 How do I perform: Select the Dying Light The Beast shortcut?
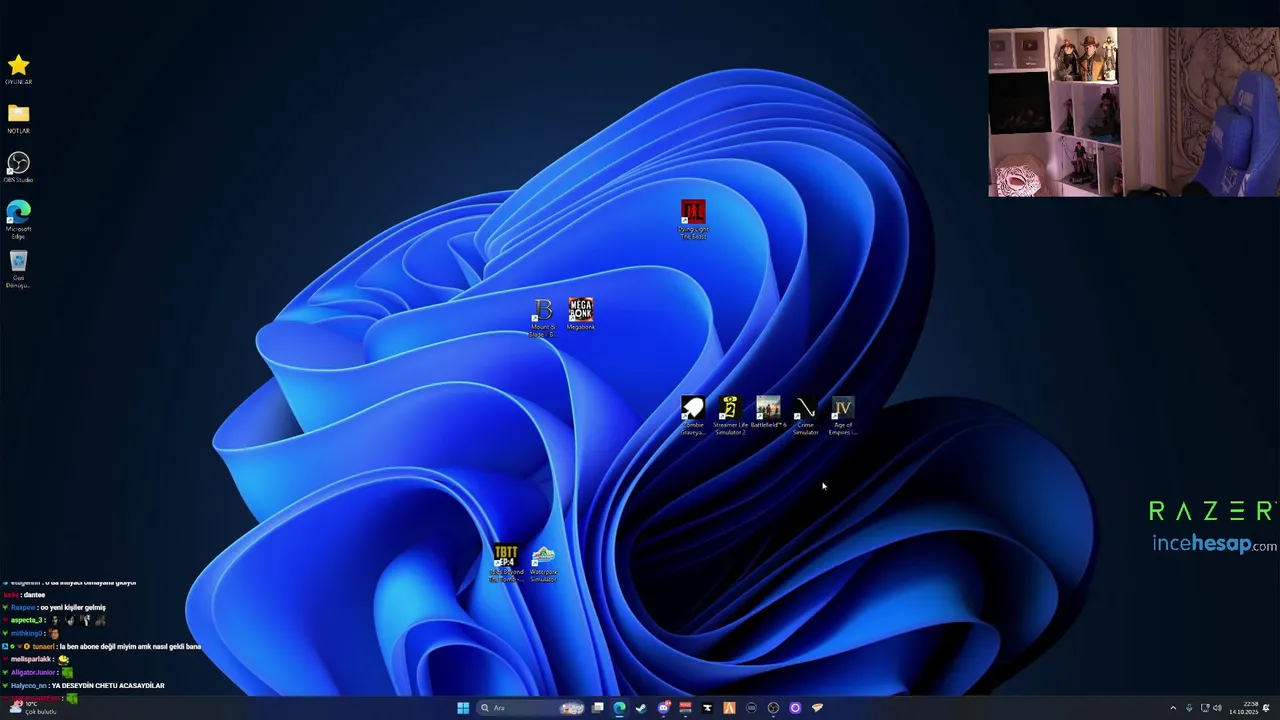coord(693,219)
